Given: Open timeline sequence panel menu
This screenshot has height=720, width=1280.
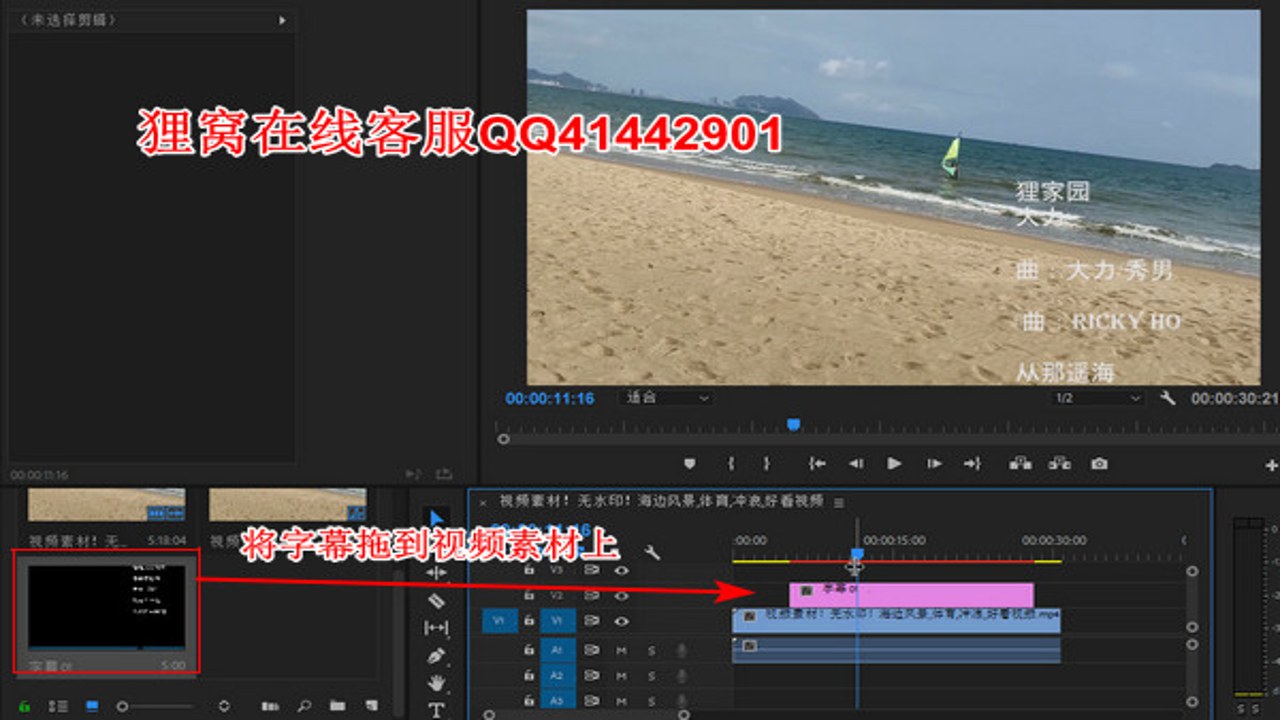Looking at the screenshot, I should click(x=838, y=502).
